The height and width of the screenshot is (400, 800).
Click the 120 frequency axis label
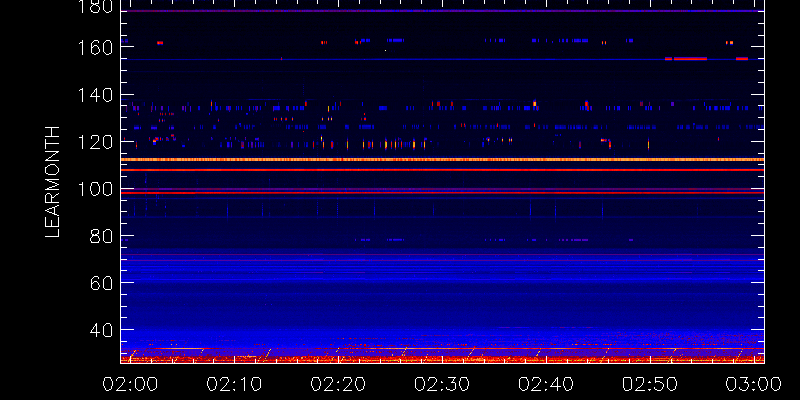95,142
